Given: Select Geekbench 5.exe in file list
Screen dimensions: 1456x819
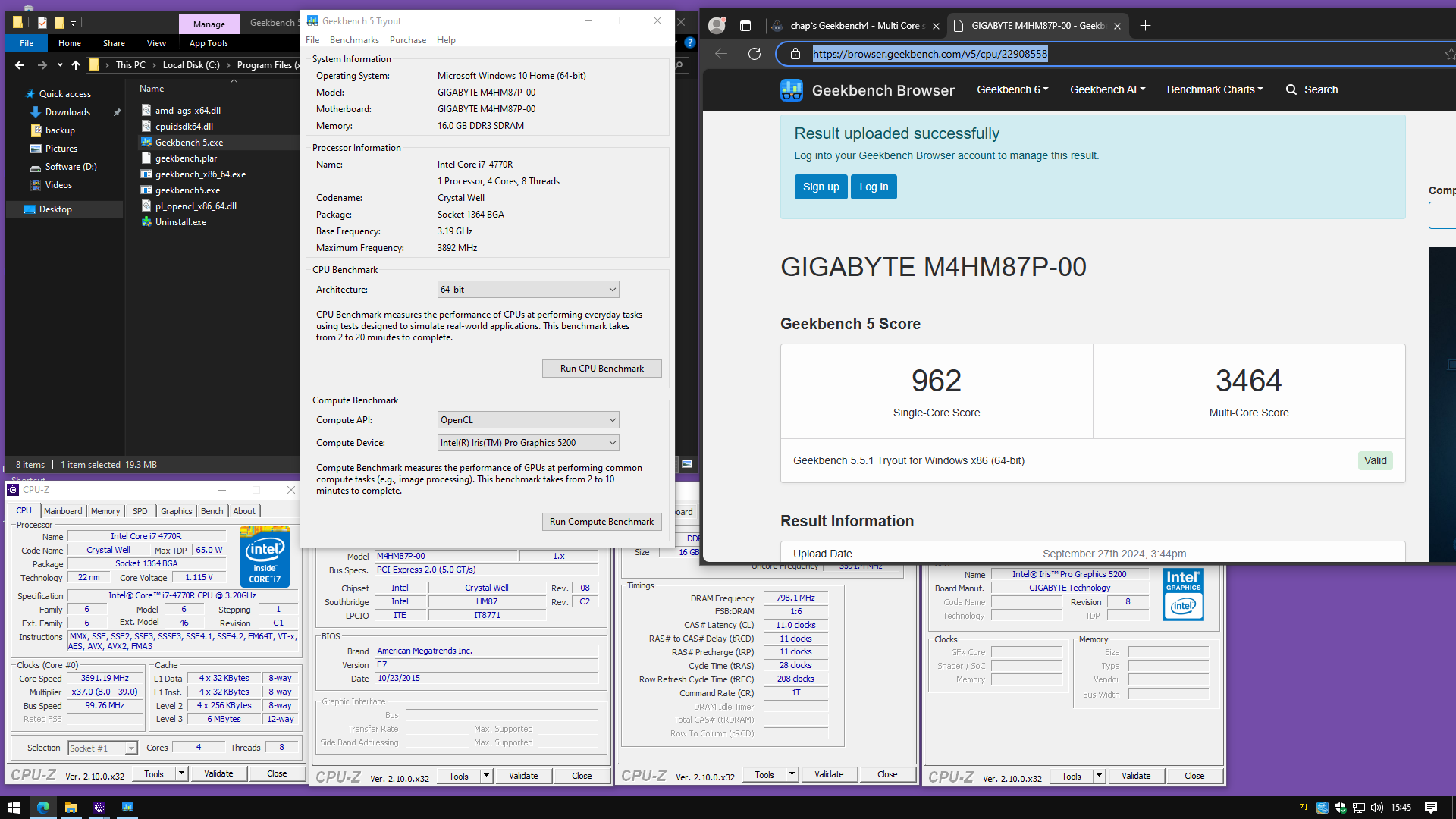Looking at the screenshot, I should [x=190, y=142].
